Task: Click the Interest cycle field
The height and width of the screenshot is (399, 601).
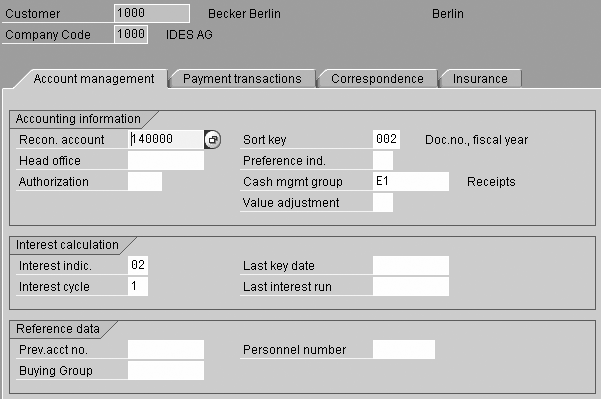Action: [138, 286]
